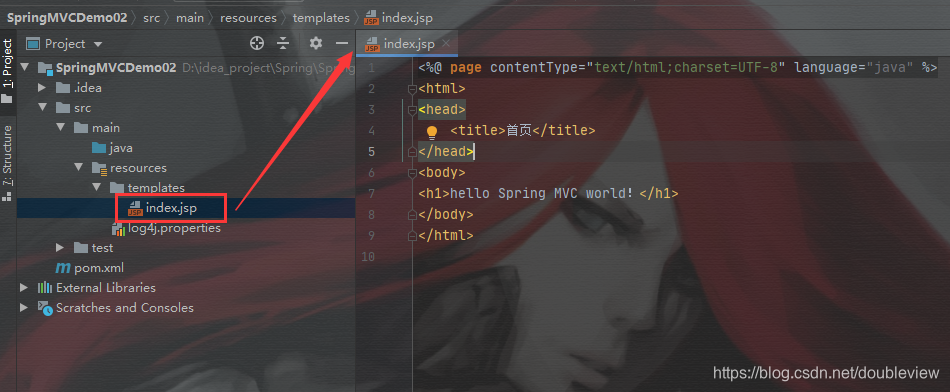Click templates in the breadcrumb
This screenshot has height=392, width=950.
click(x=321, y=18)
